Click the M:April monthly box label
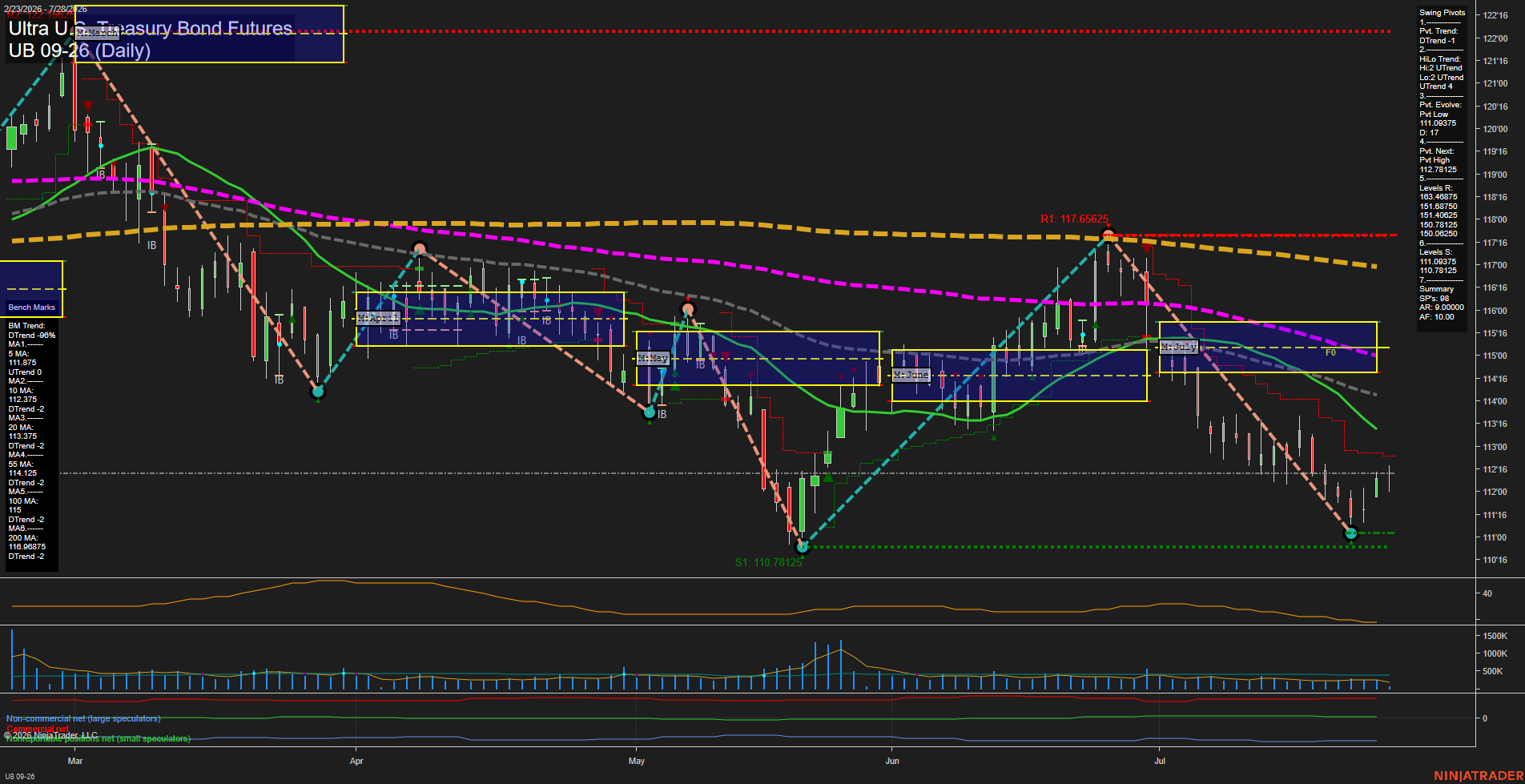This screenshot has width=1525, height=784. coord(378,318)
